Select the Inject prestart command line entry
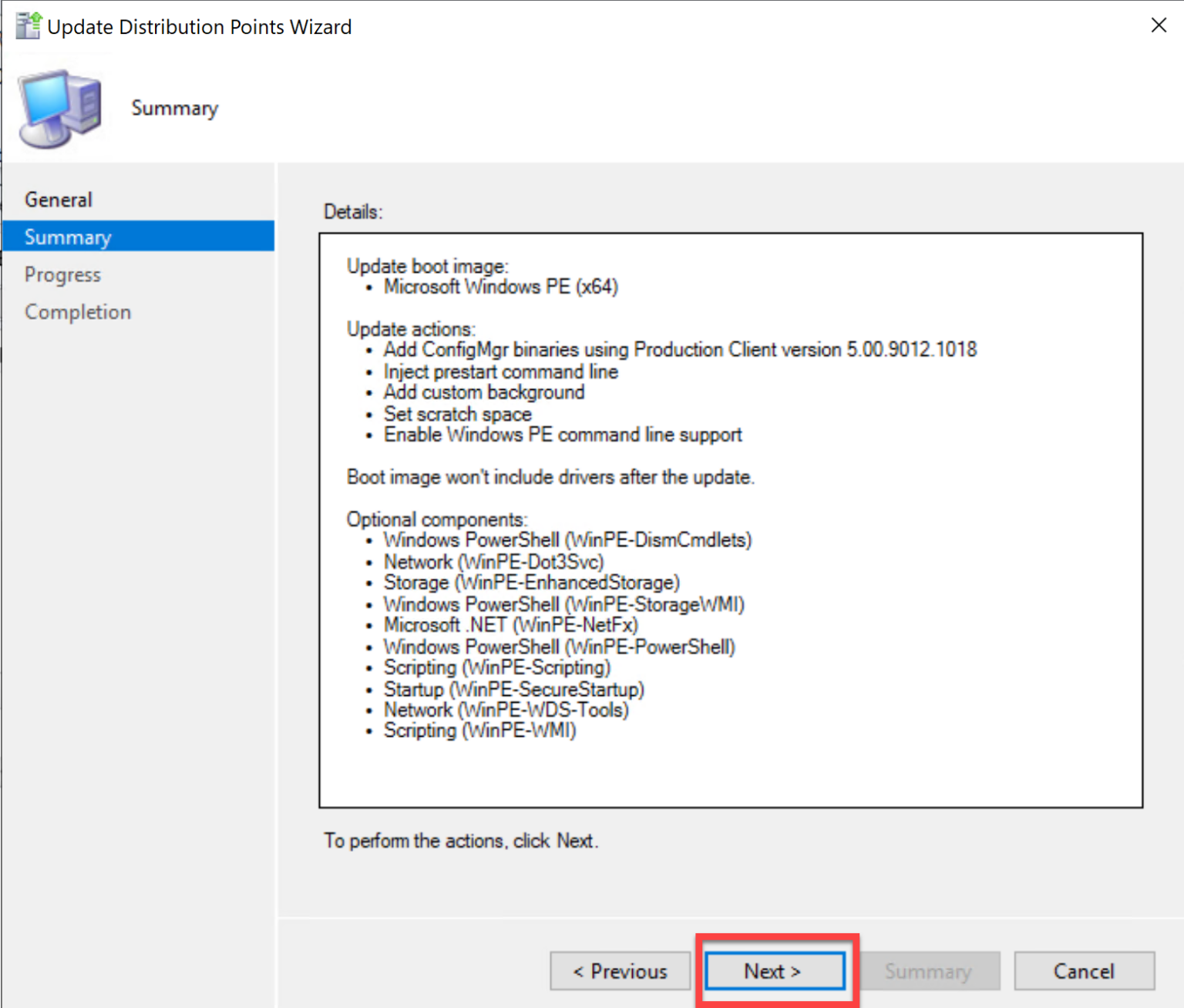This screenshot has width=1184, height=1008. [x=500, y=371]
